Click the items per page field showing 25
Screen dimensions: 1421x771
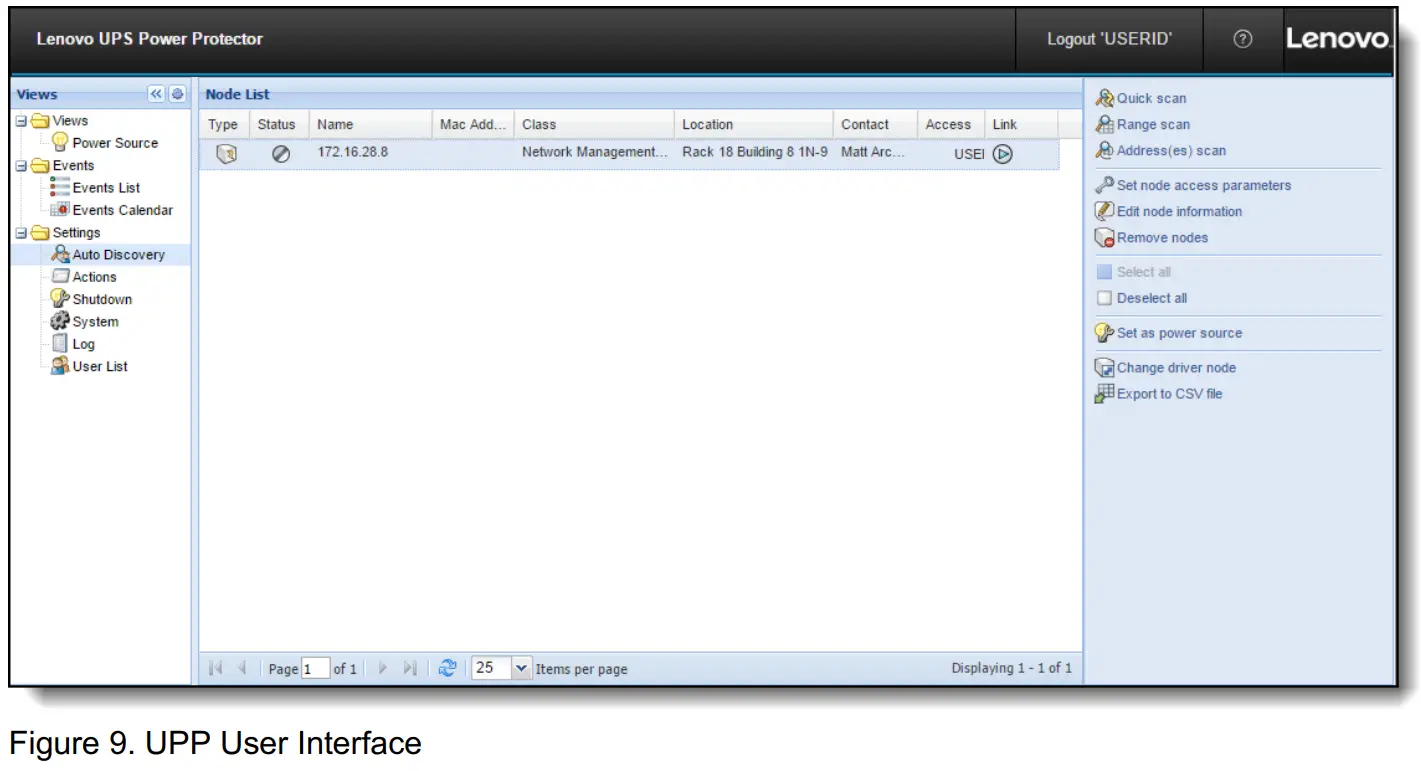[490, 668]
